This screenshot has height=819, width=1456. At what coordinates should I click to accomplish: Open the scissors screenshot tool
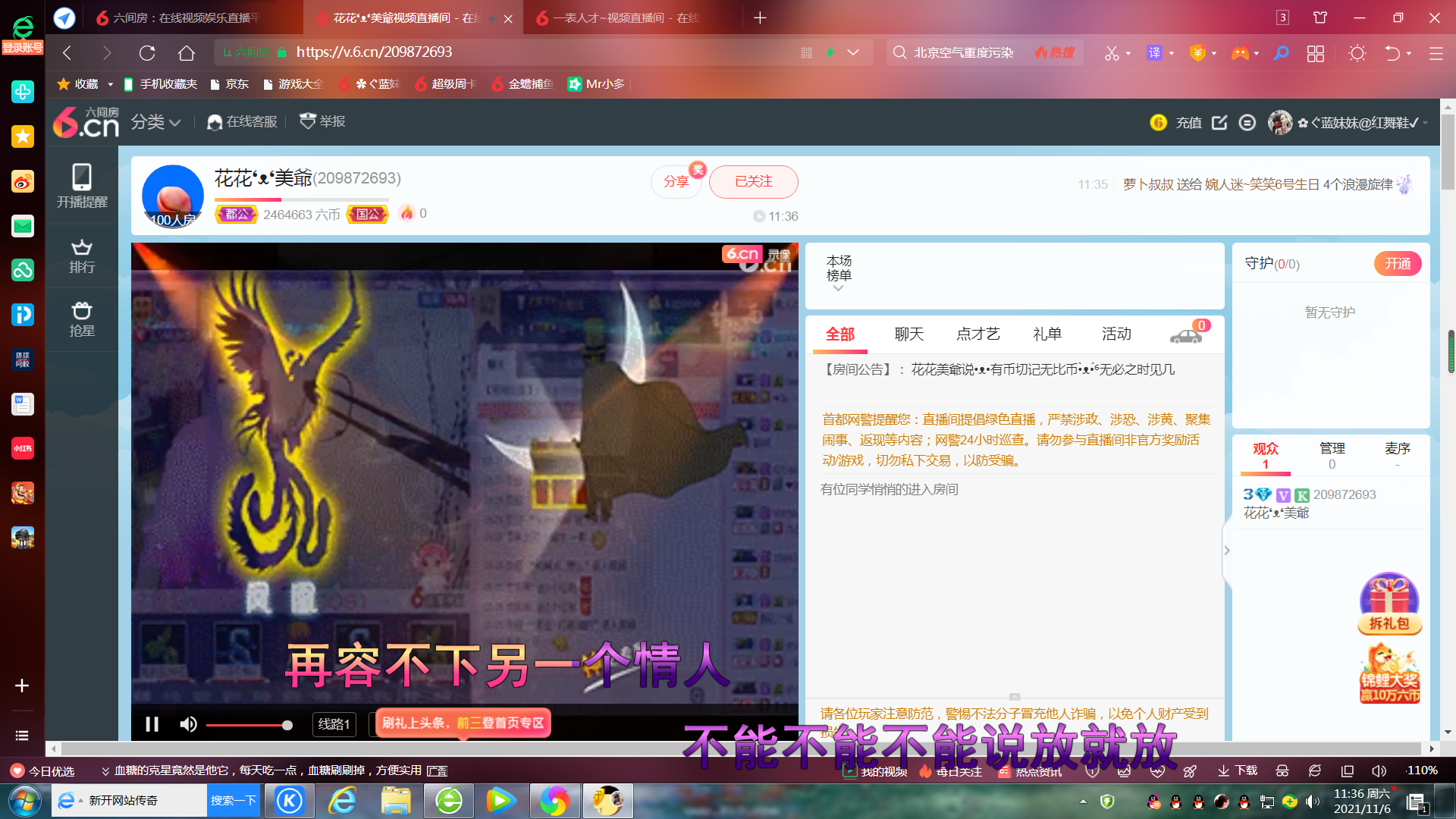click(1112, 53)
